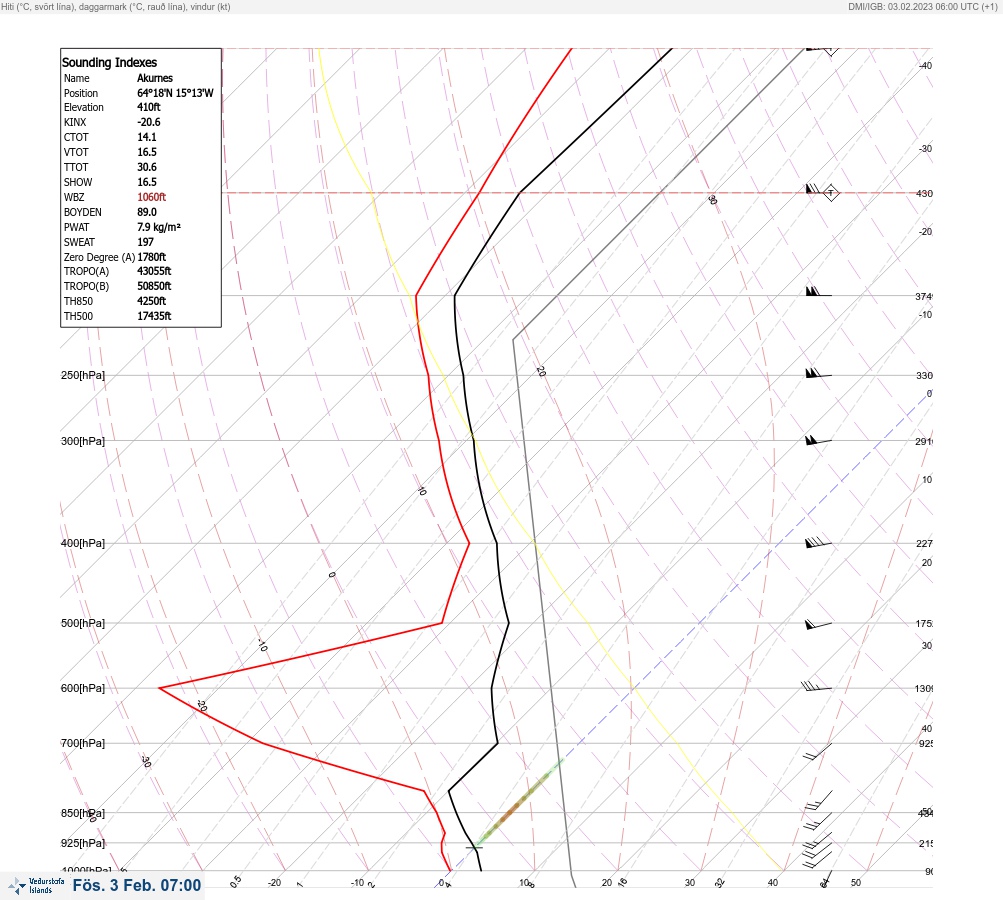Click the Elevation value 410ft

[148, 107]
